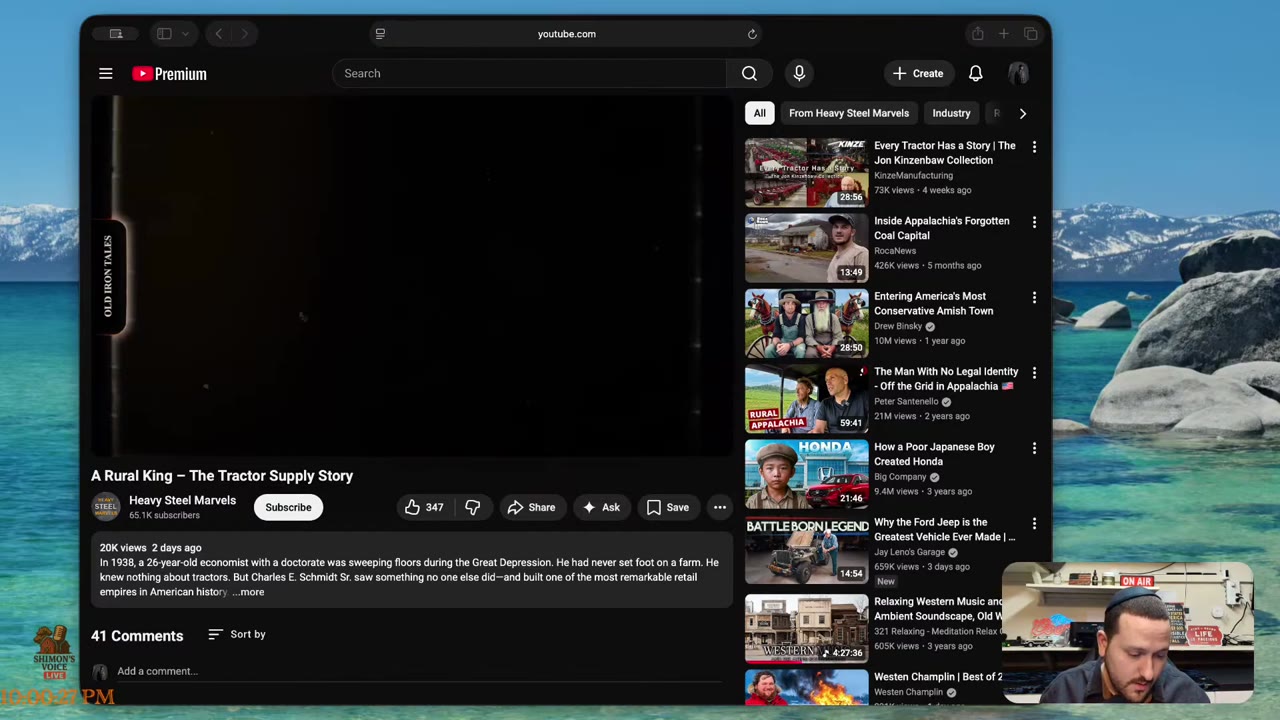Select the All filter chip

click(x=760, y=113)
